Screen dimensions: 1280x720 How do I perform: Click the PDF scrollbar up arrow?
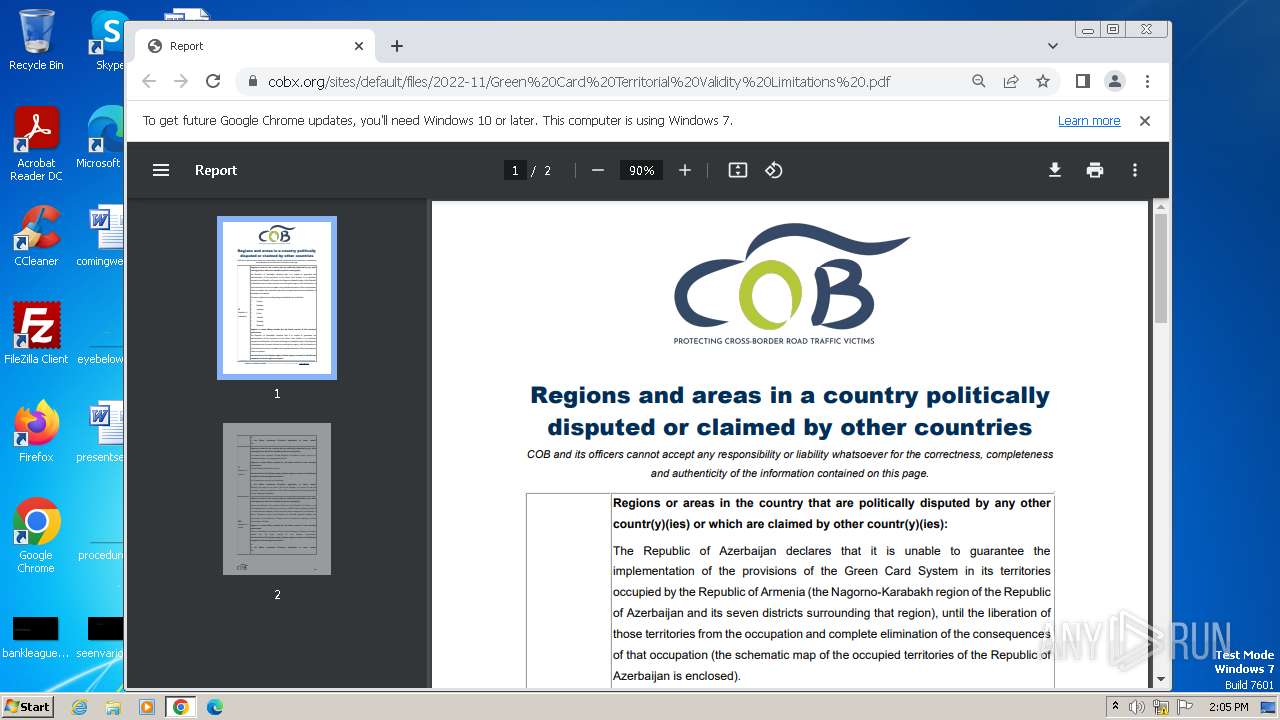pos(1160,207)
